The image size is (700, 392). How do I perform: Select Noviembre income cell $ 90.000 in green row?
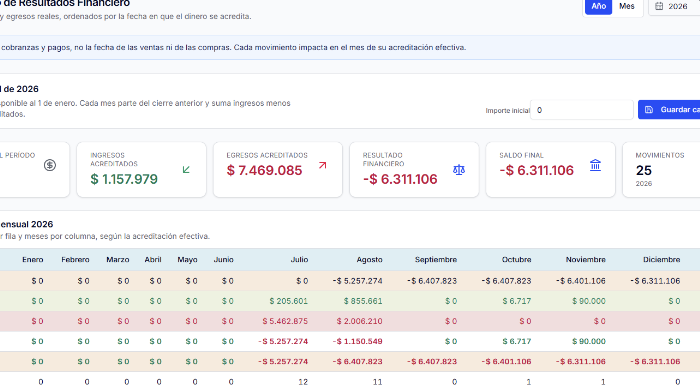point(588,301)
